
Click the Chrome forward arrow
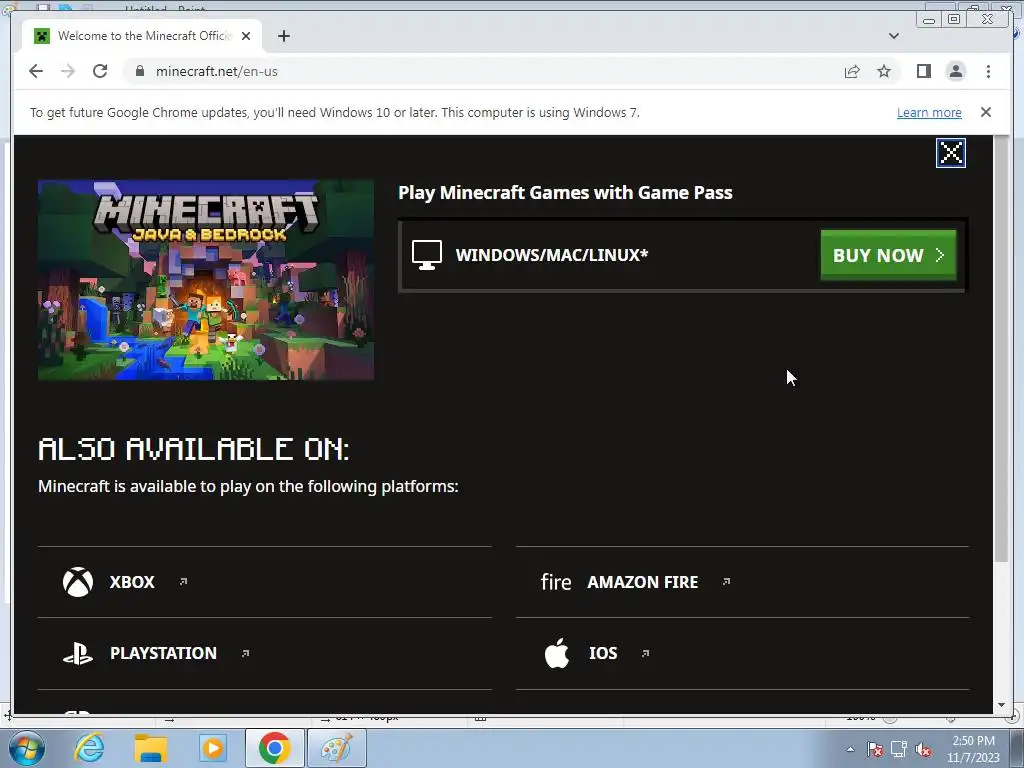coord(68,71)
